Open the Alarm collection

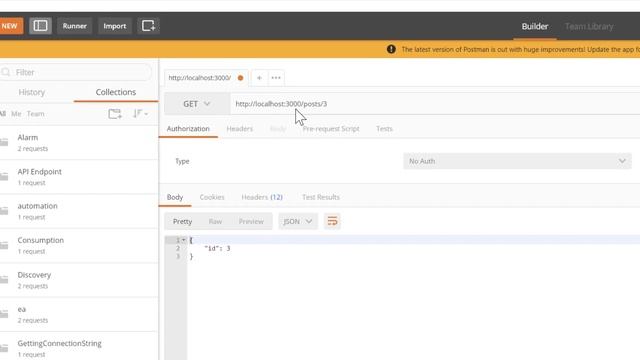tap(79, 142)
